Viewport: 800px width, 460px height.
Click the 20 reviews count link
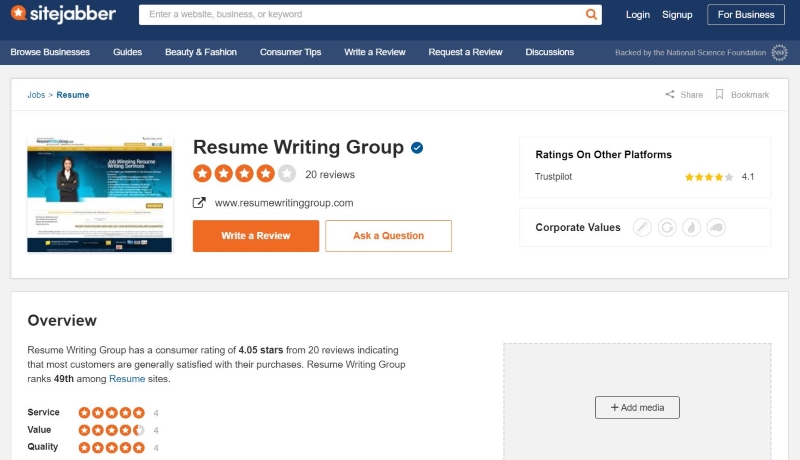[330, 174]
